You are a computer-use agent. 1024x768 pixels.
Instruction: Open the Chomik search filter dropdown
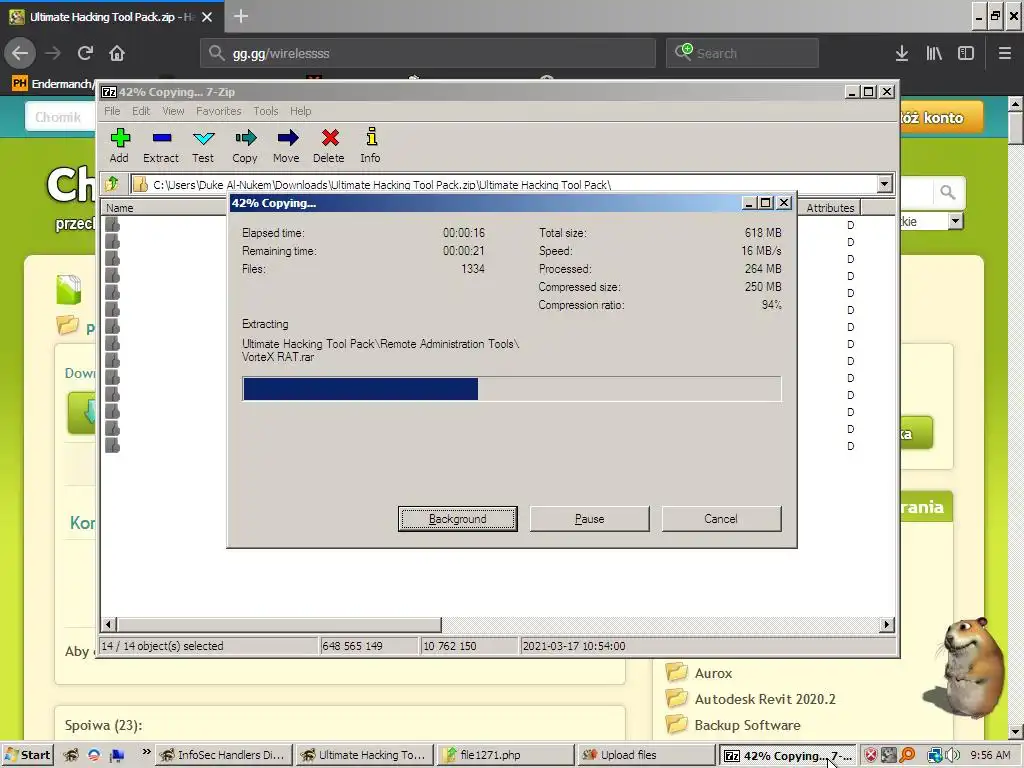(x=955, y=221)
